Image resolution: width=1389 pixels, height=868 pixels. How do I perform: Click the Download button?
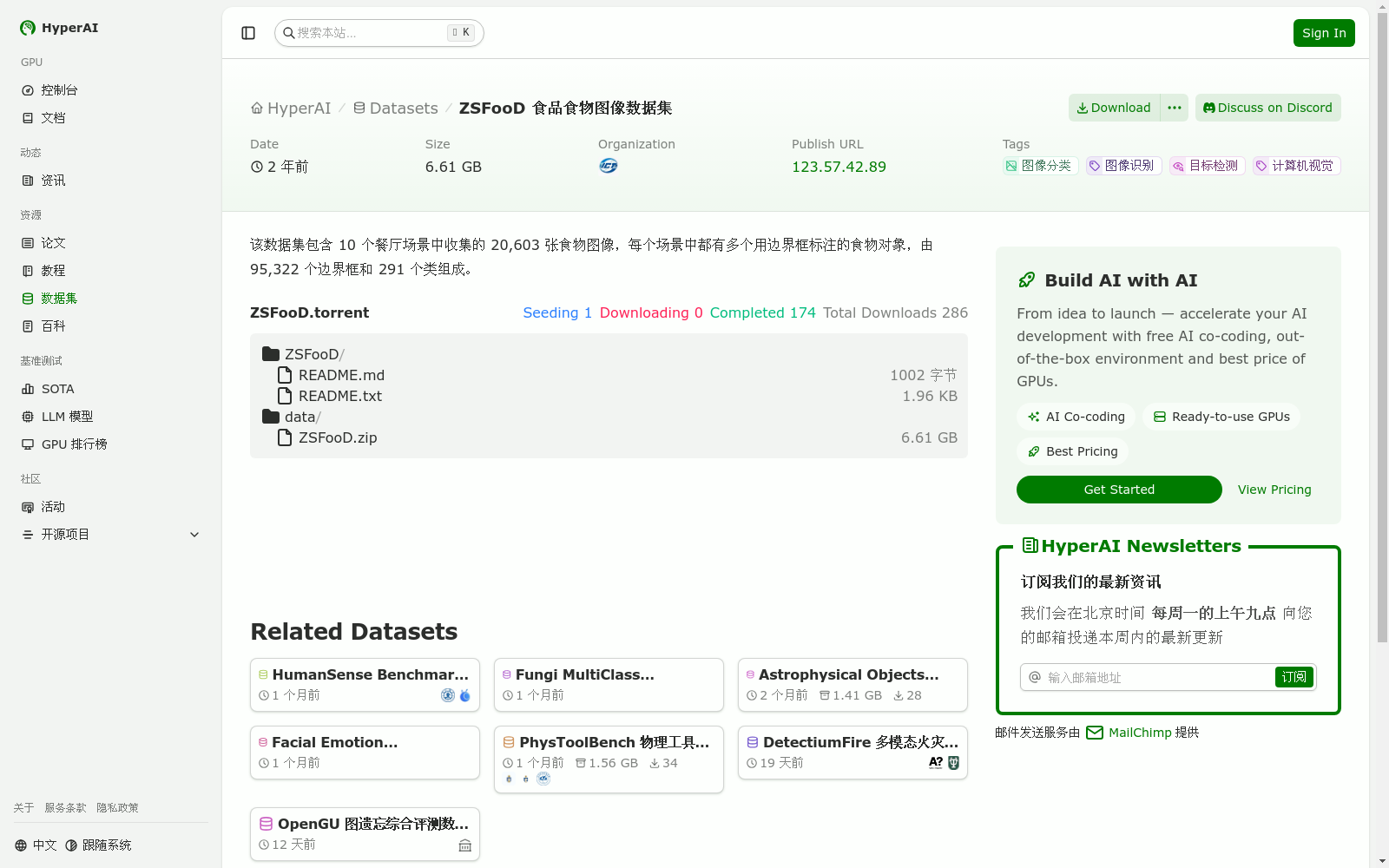pos(1115,108)
